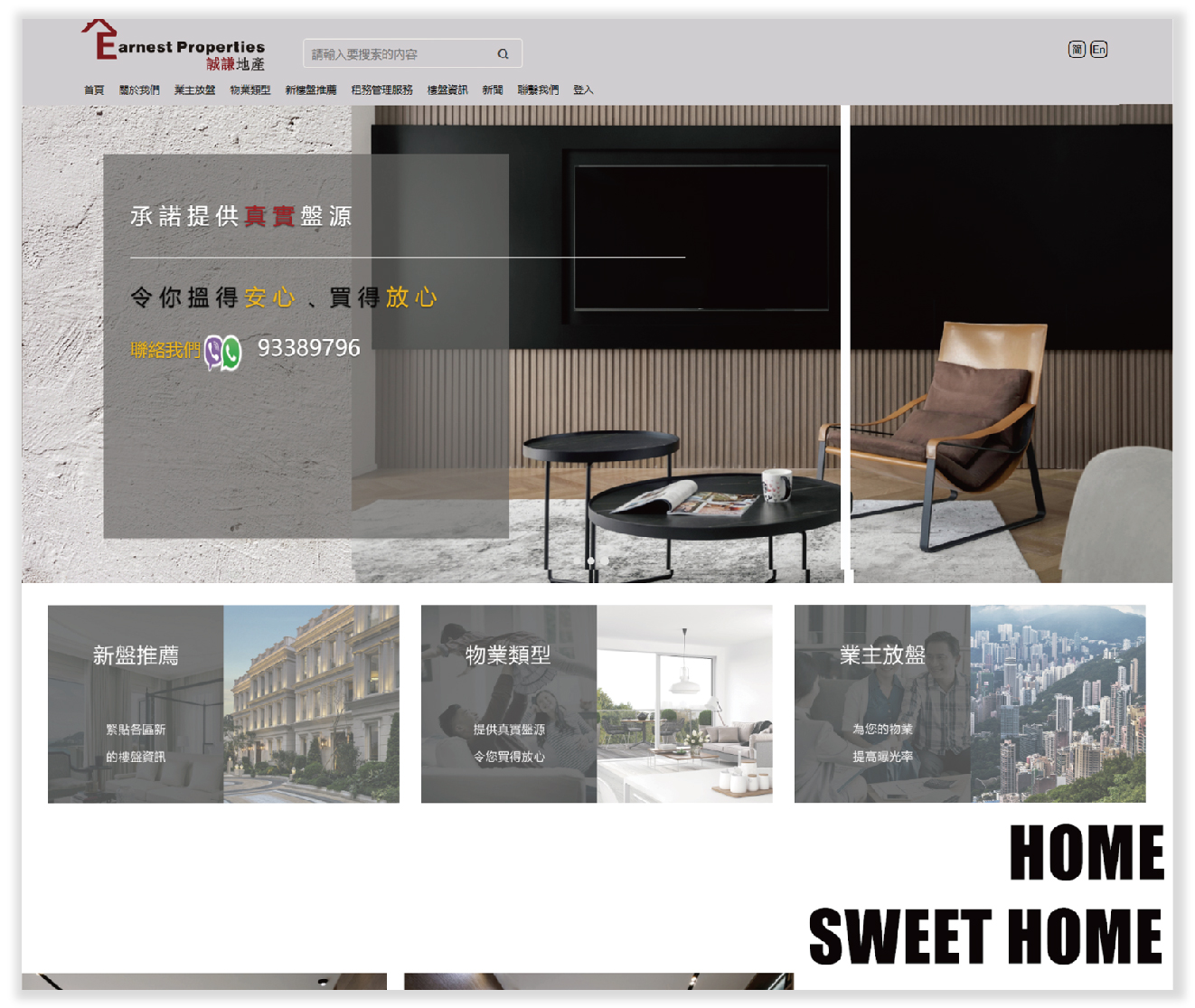Screen dimensions: 1195x1008
Task: Open 新樓盤推薦 in the navigation bar
Action: pos(311,90)
